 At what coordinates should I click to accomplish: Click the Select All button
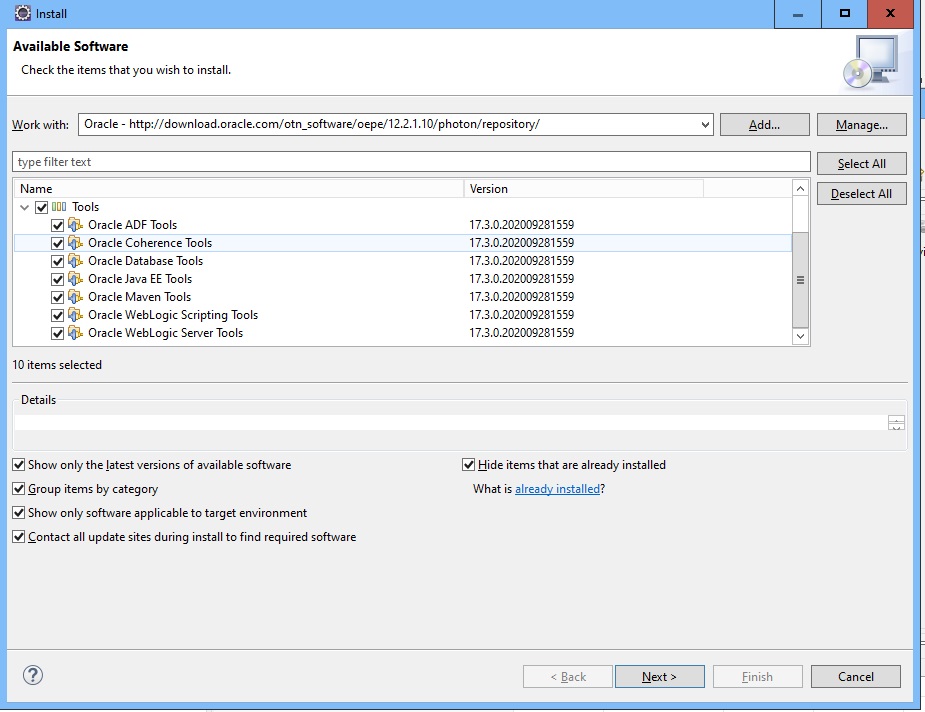click(x=861, y=163)
